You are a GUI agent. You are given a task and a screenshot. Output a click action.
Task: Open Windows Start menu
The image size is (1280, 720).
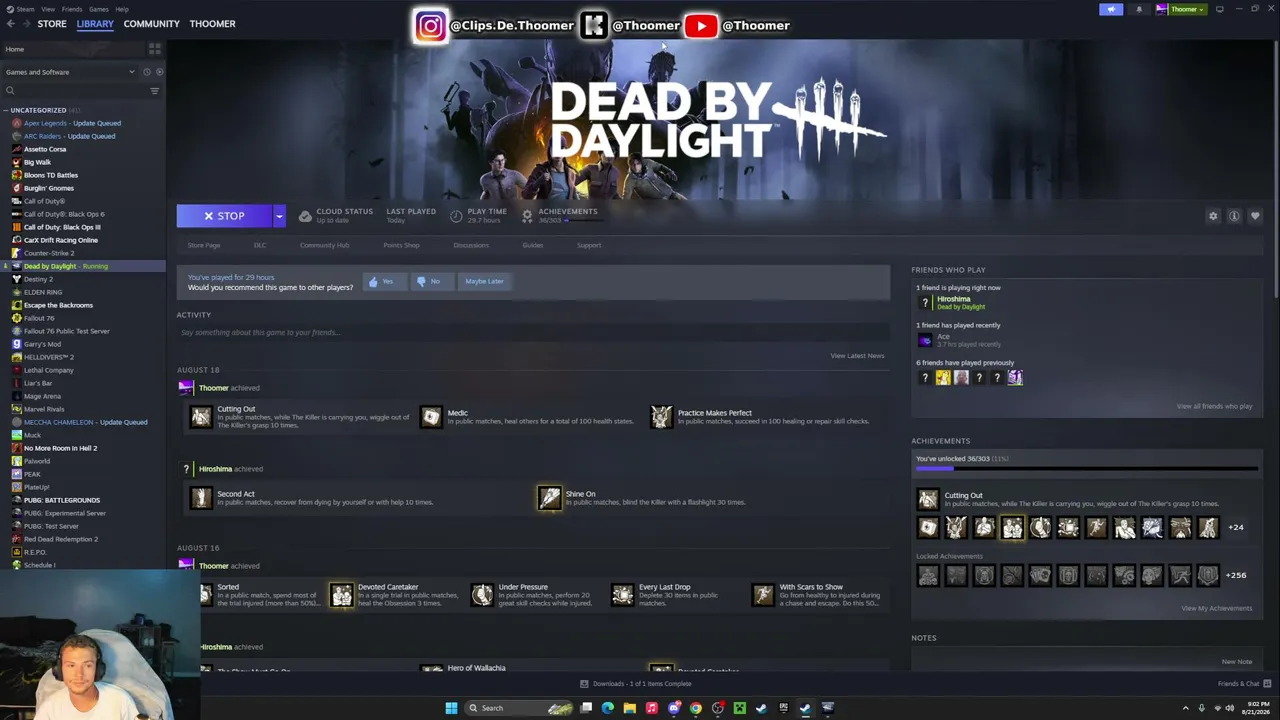451,708
